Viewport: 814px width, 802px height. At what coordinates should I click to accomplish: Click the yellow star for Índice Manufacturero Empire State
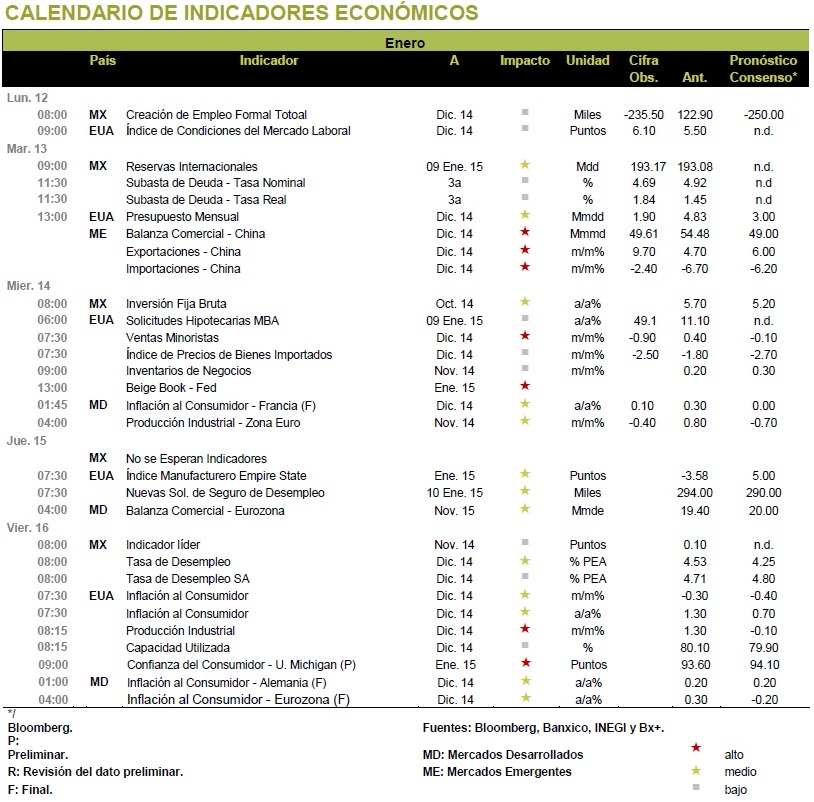[x=525, y=473]
